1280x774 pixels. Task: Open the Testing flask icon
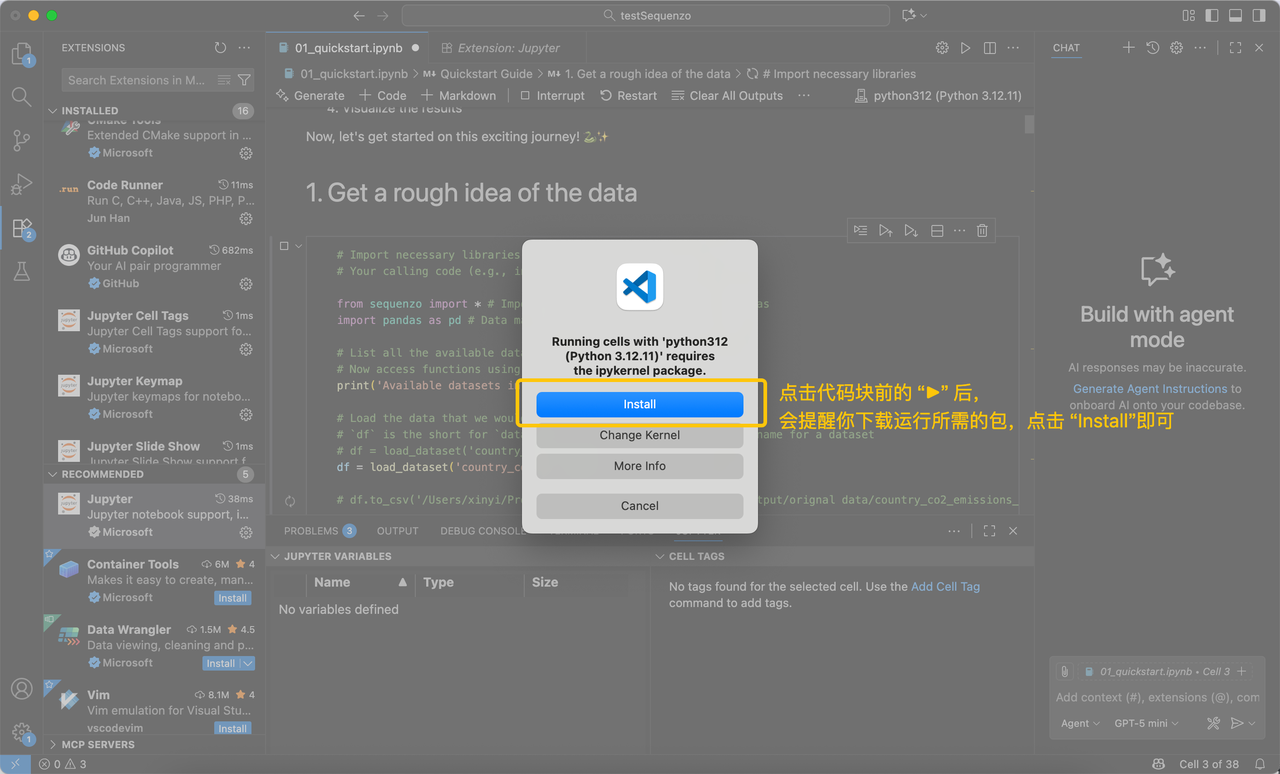(21, 271)
